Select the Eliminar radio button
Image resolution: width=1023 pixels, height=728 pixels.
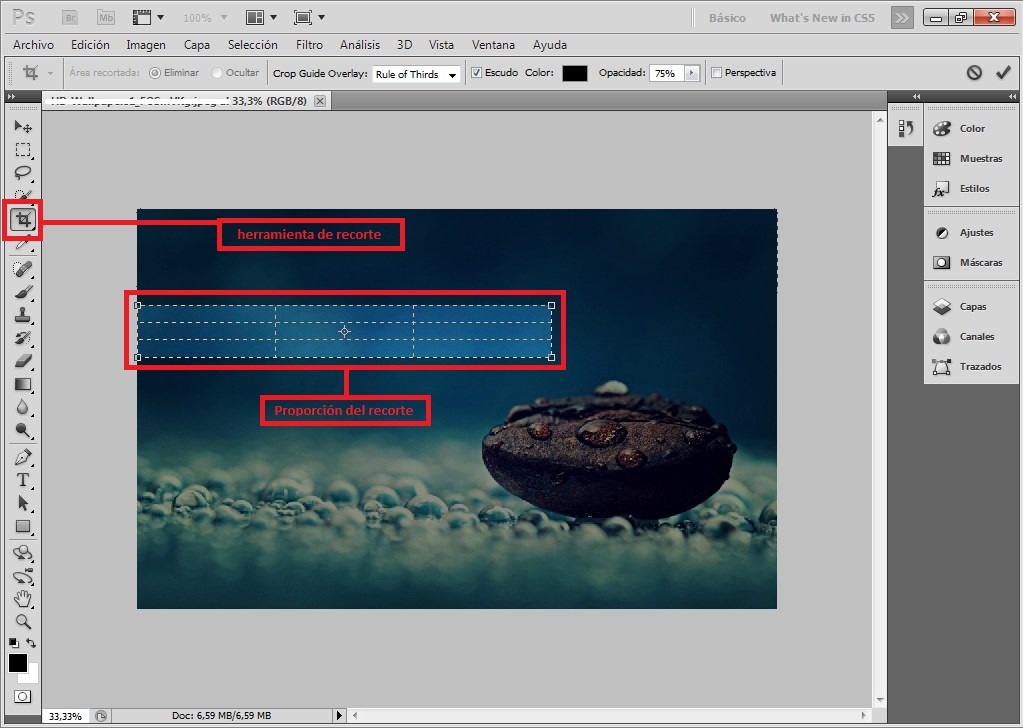(155, 73)
